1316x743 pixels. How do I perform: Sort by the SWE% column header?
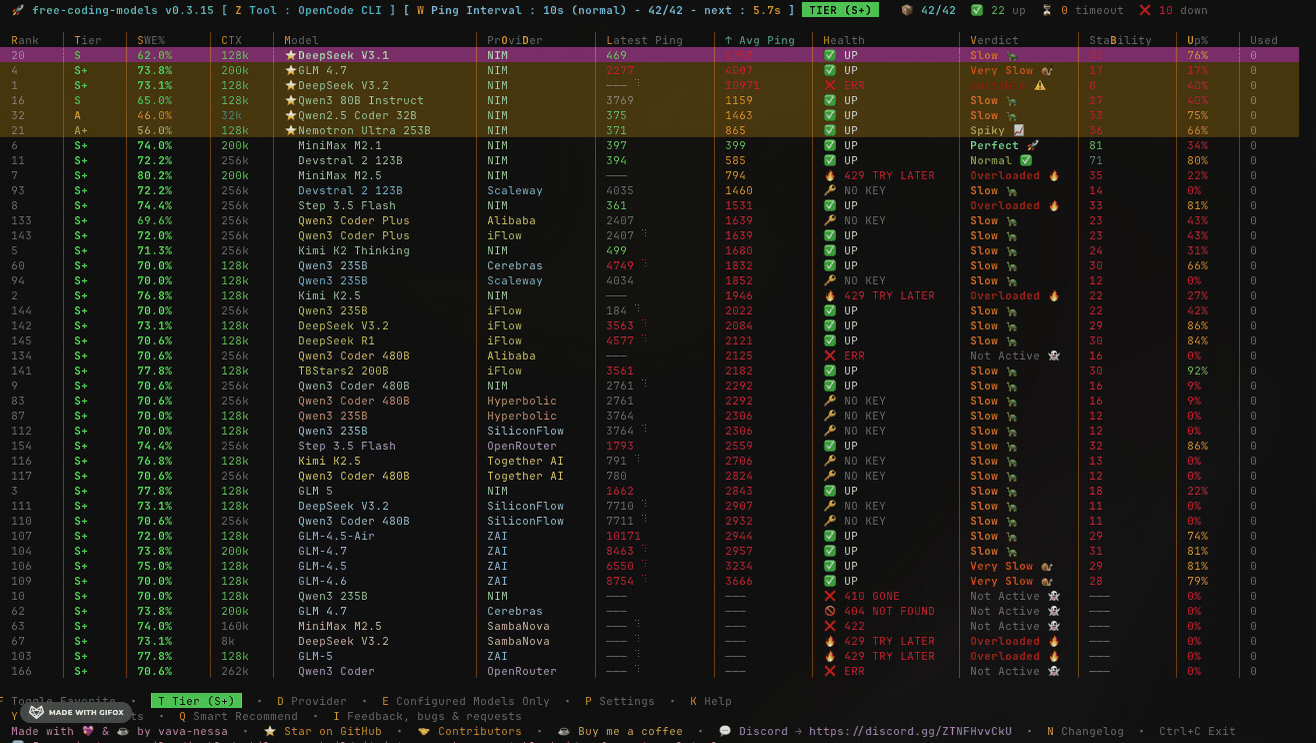(x=151, y=40)
